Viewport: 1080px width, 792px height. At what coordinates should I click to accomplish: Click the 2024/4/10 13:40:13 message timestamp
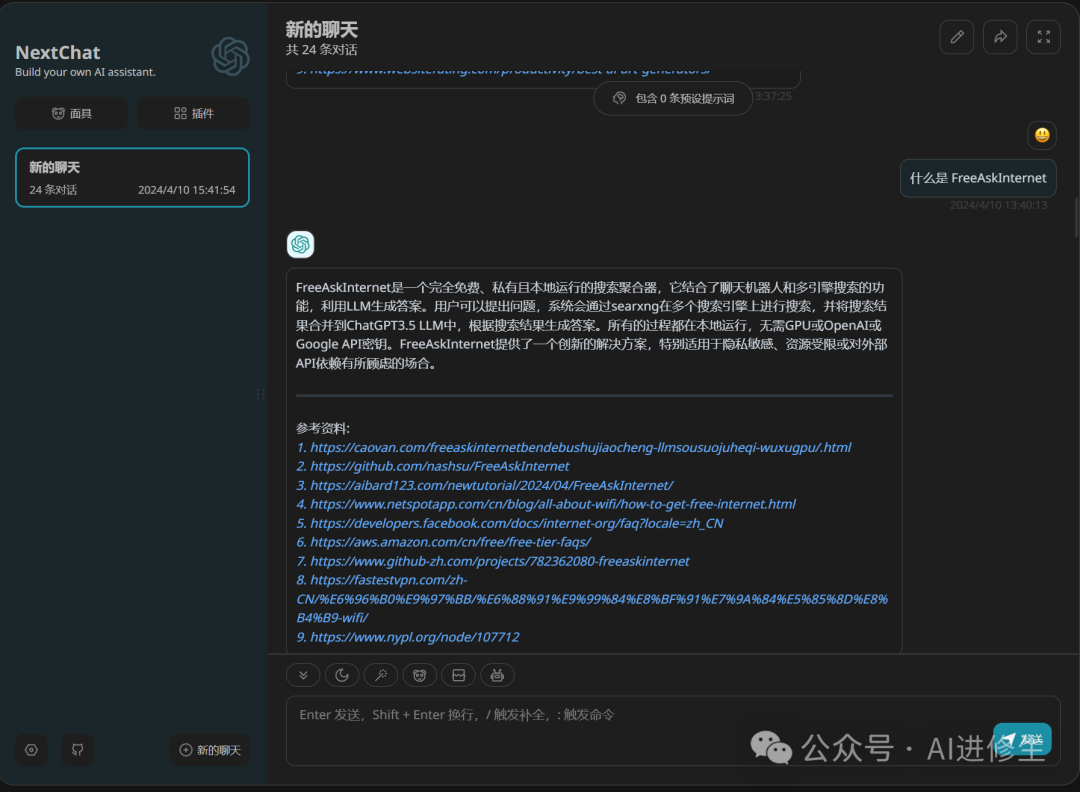pos(999,205)
